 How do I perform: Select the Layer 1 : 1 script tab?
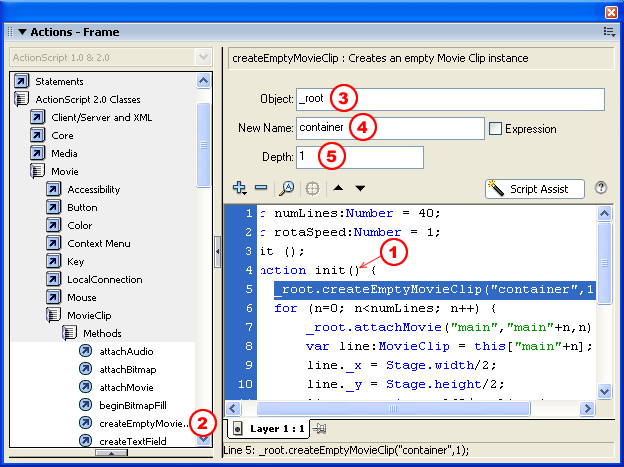[270, 429]
